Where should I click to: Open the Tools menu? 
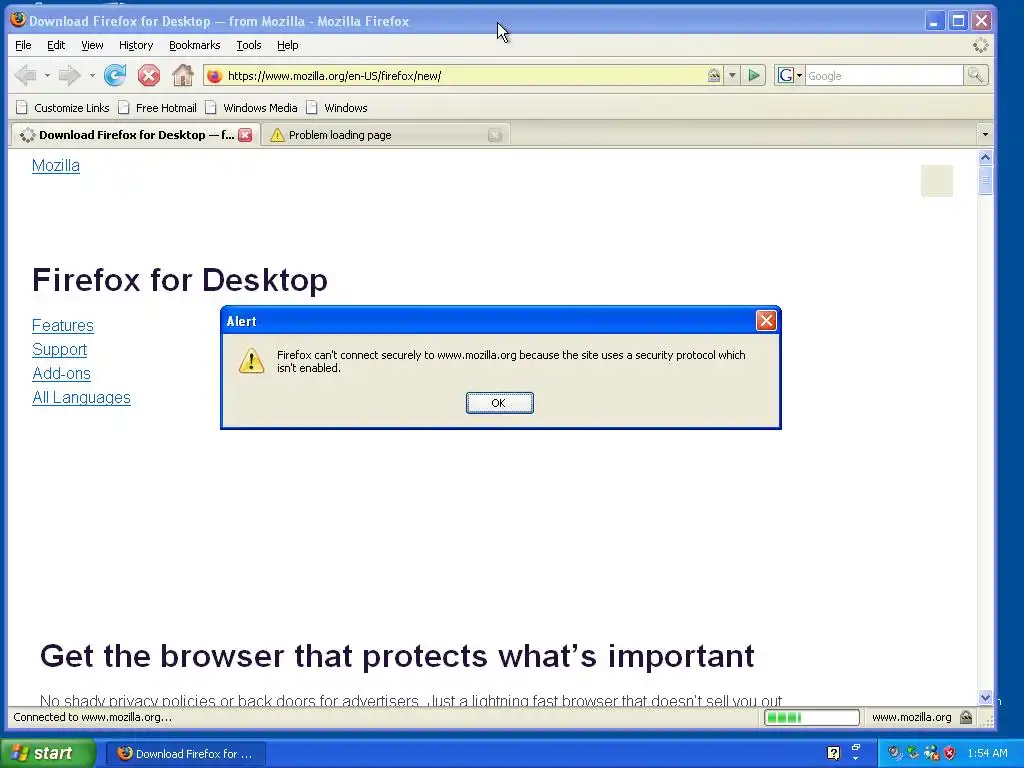coord(249,45)
